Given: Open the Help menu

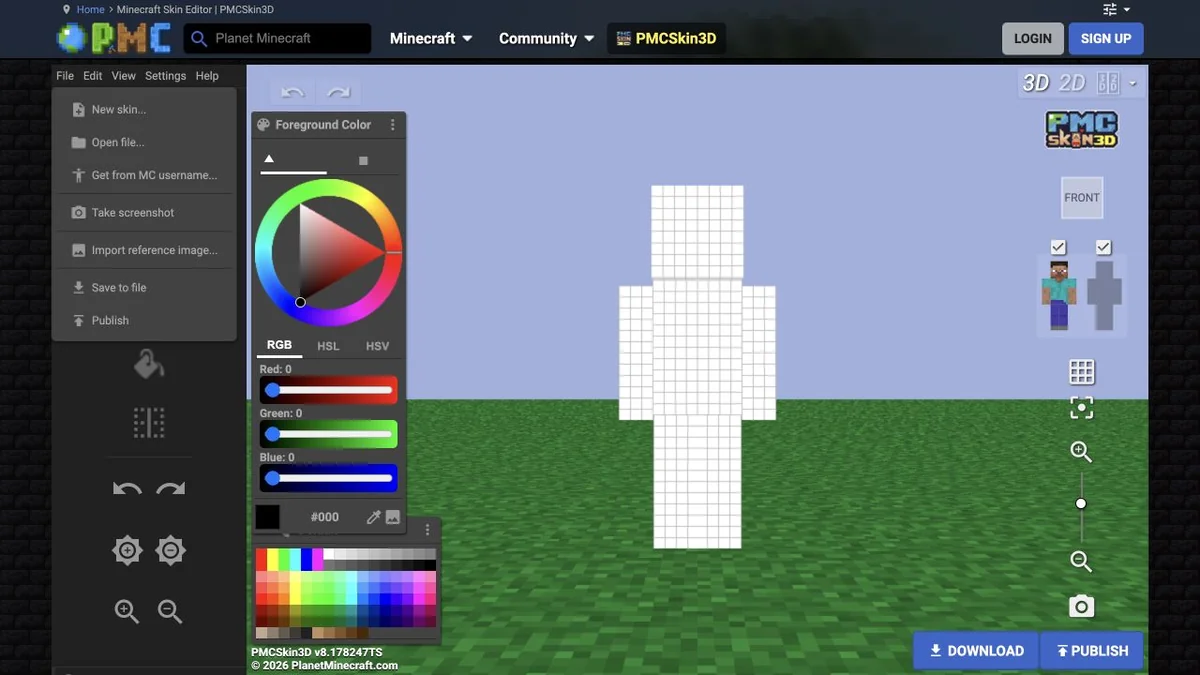Looking at the screenshot, I should (x=207, y=76).
